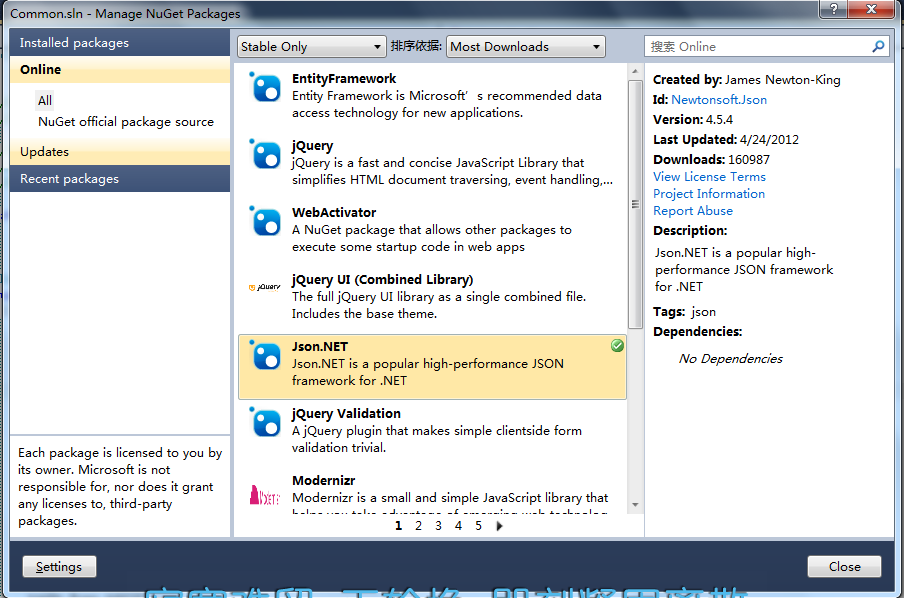Image resolution: width=904 pixels, height=598 pixels.
Task: Expand the Installed packages section
Action: [x=120, y=43]
